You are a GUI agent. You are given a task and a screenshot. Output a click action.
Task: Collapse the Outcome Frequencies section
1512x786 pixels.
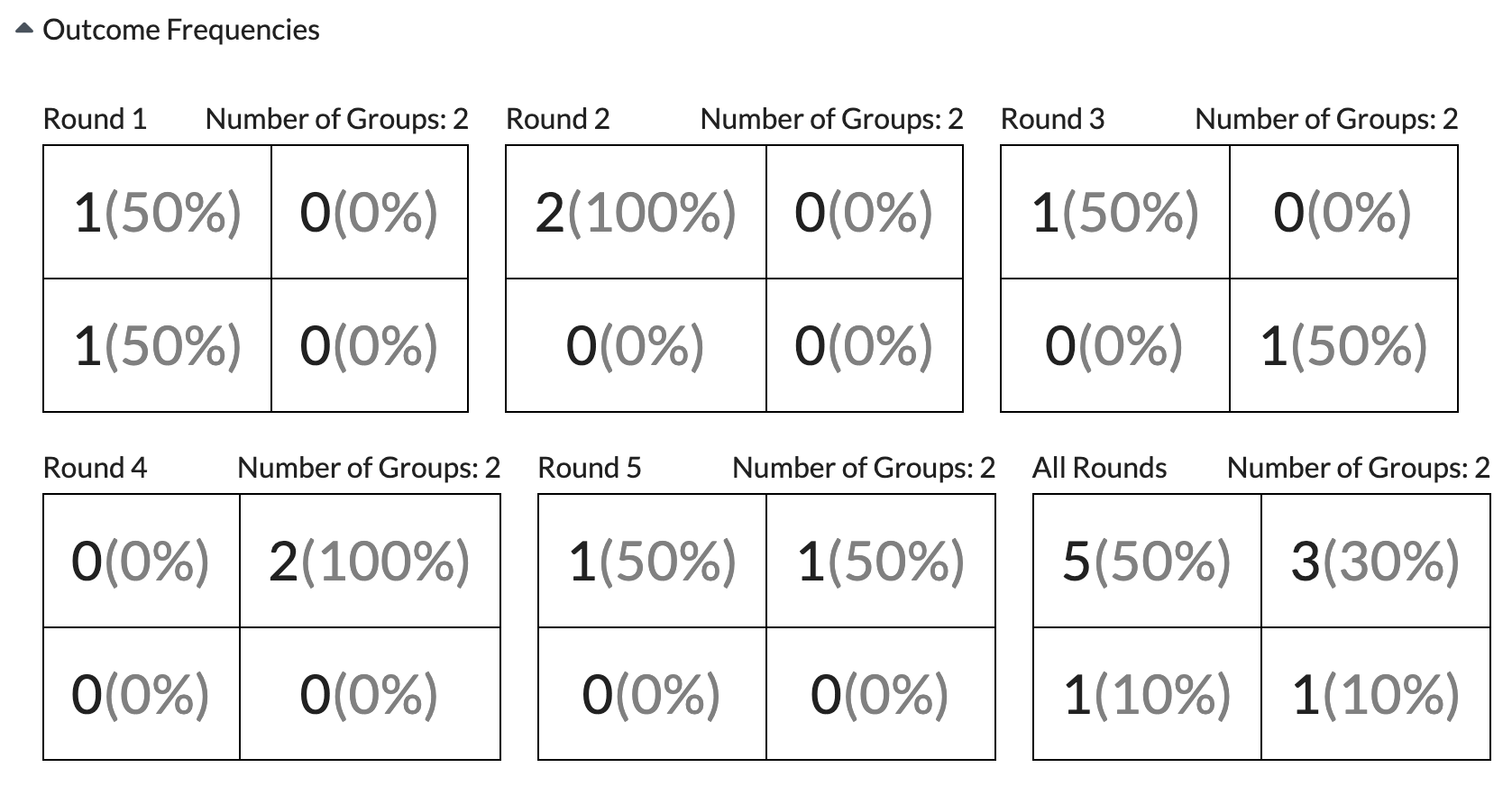[x=25, y=31]
